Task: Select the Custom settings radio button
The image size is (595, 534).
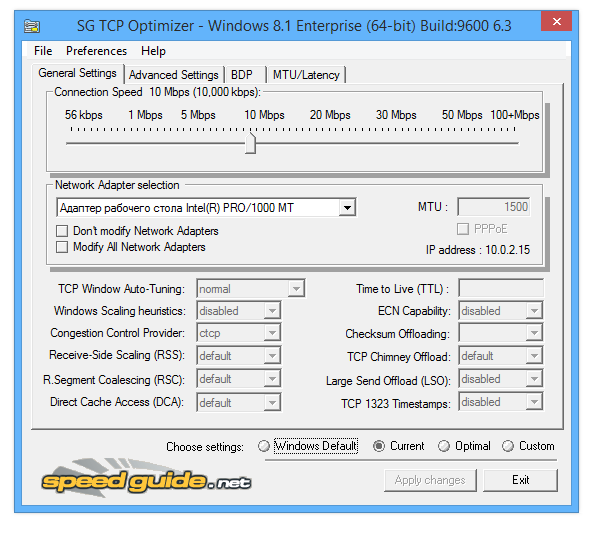Action: coord(508,446)
